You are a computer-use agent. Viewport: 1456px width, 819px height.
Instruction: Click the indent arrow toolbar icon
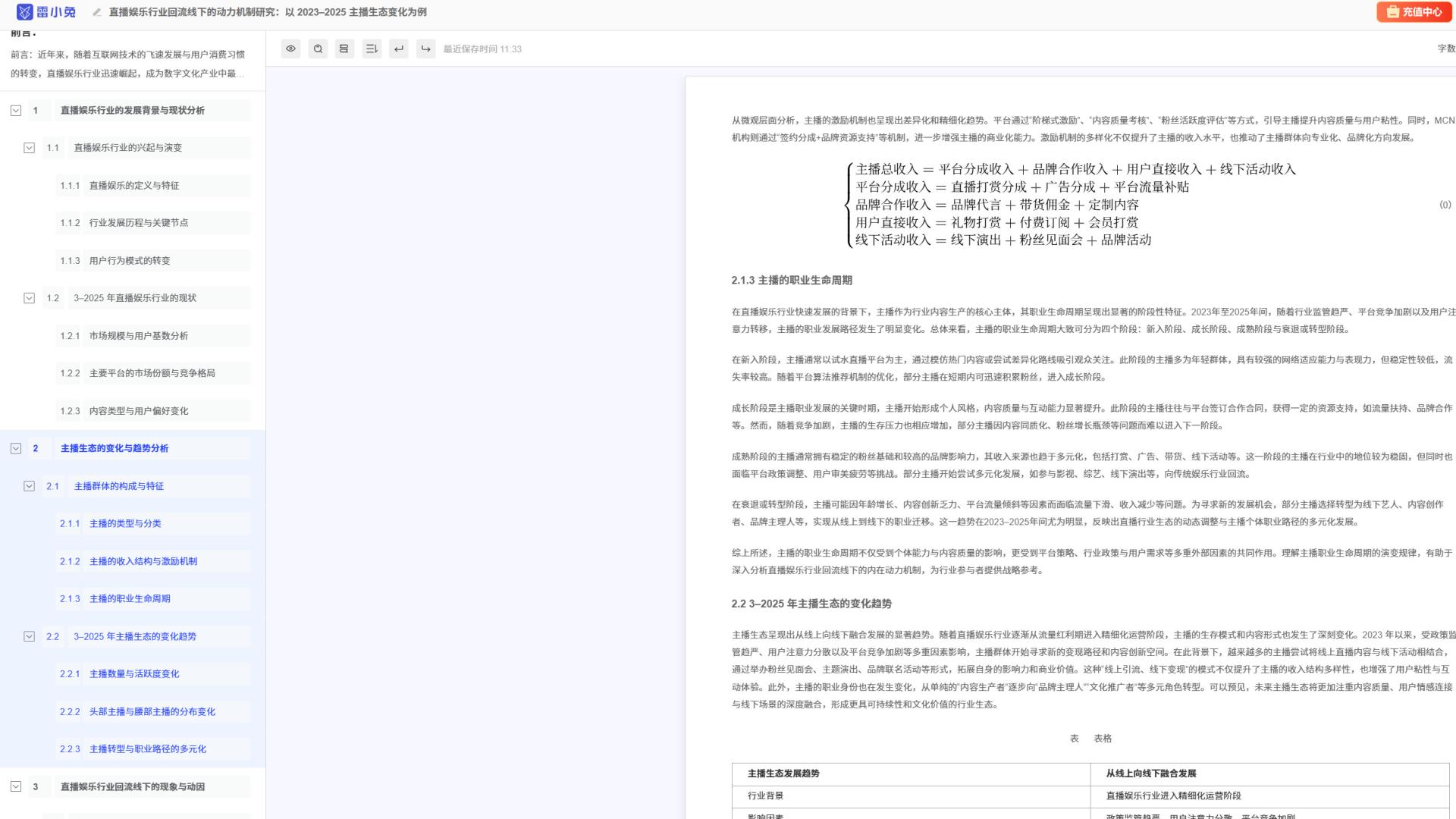click(426, 49)
